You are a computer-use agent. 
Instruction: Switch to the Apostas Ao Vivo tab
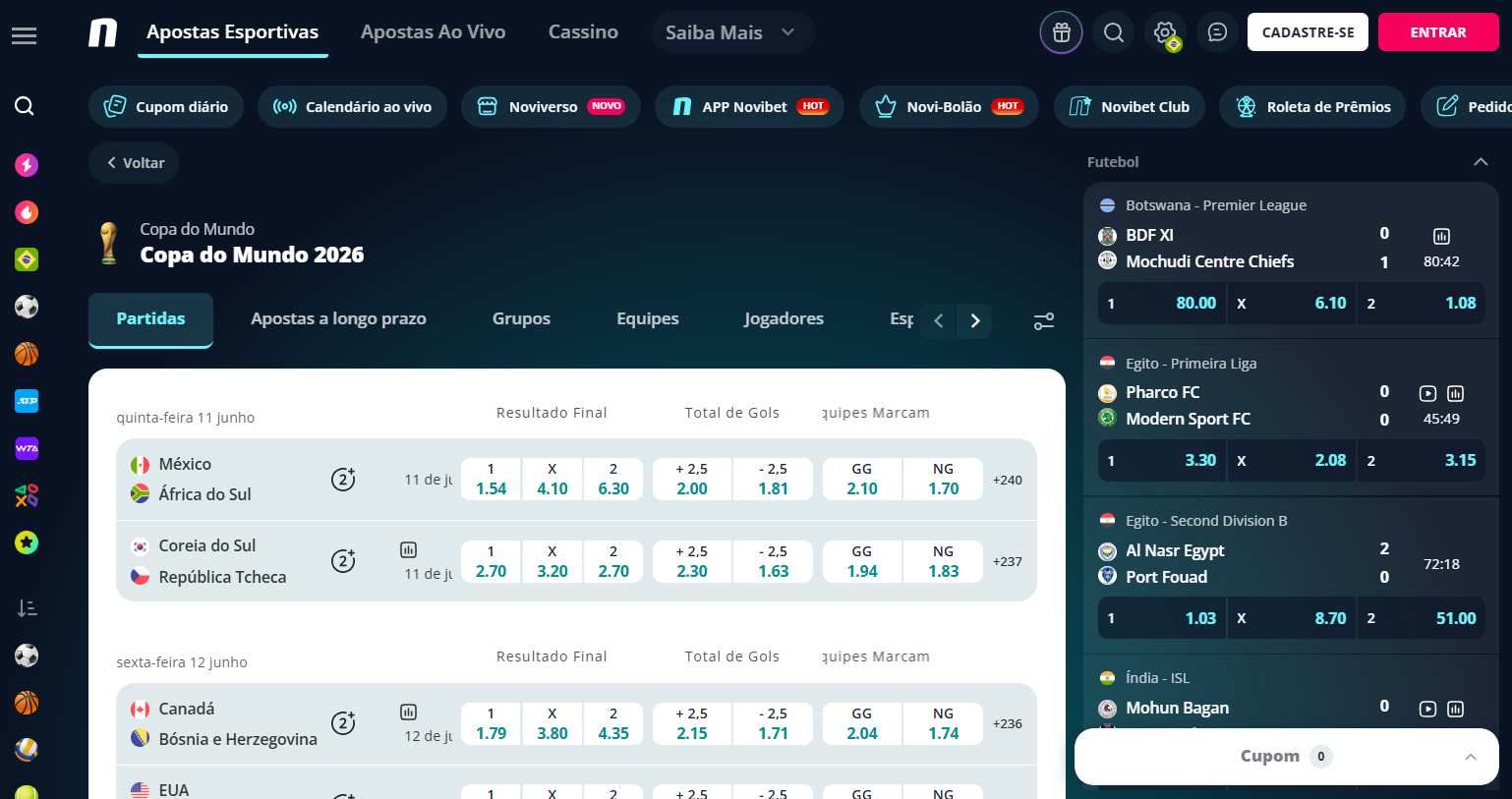pos(433,32)
